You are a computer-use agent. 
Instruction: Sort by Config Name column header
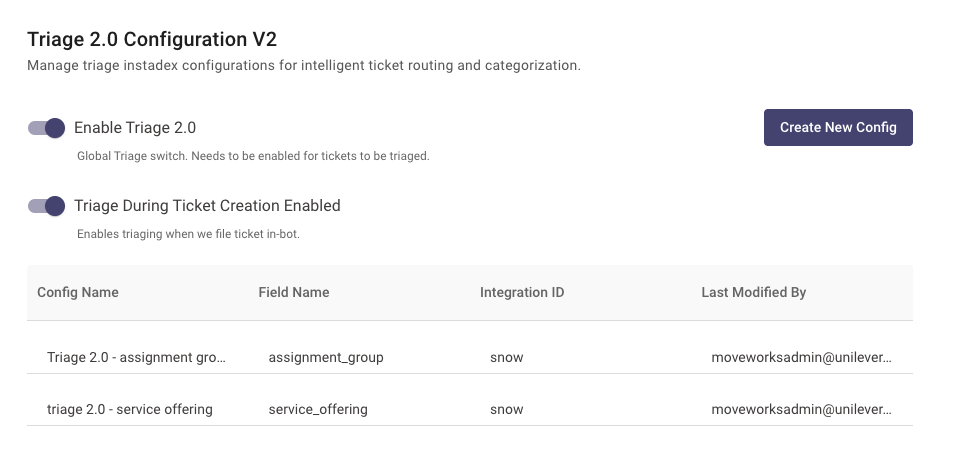[x=78, y=292]
